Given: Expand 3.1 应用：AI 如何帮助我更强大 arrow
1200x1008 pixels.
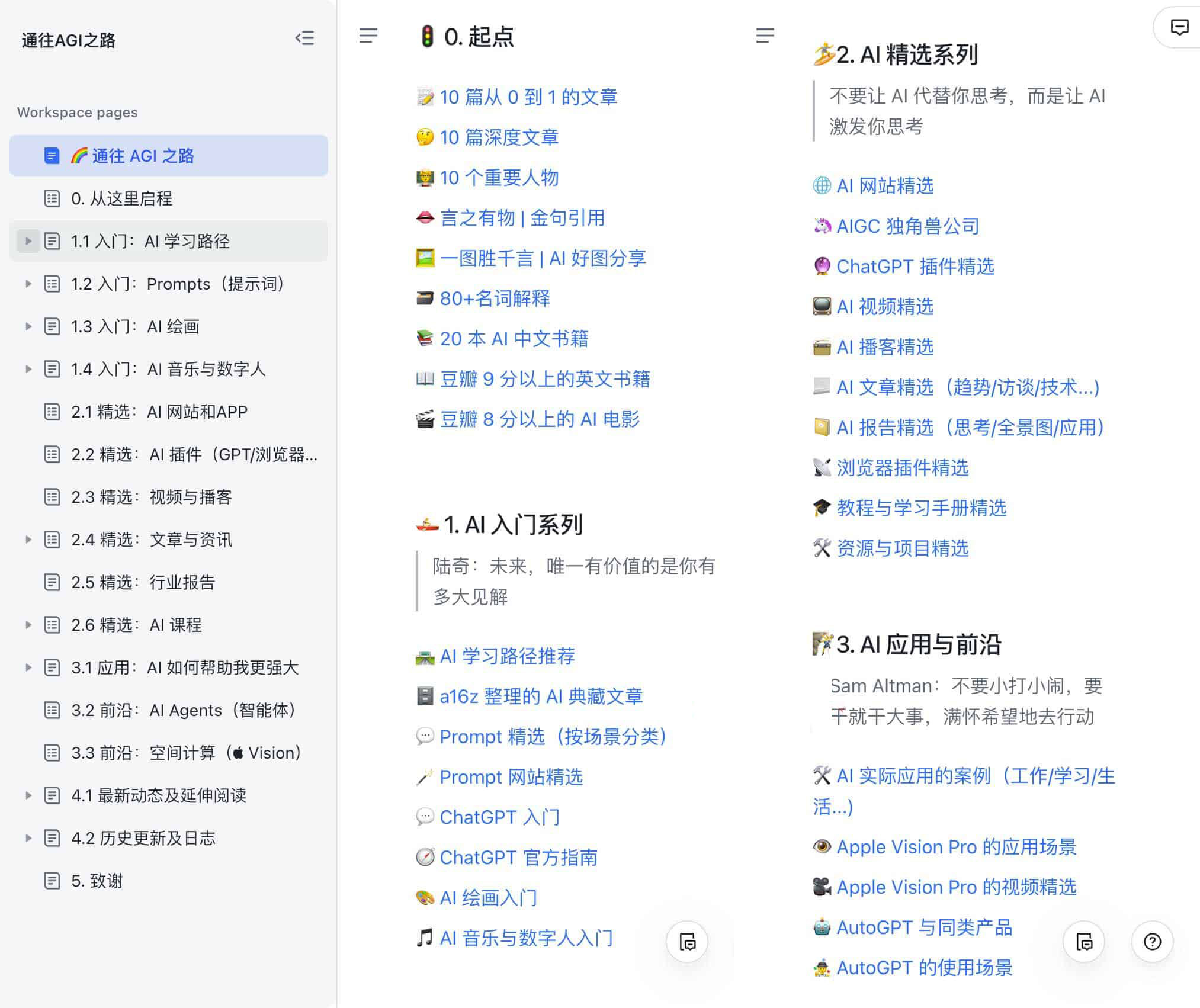Looking at the screenshot, I should click(28, 667).
